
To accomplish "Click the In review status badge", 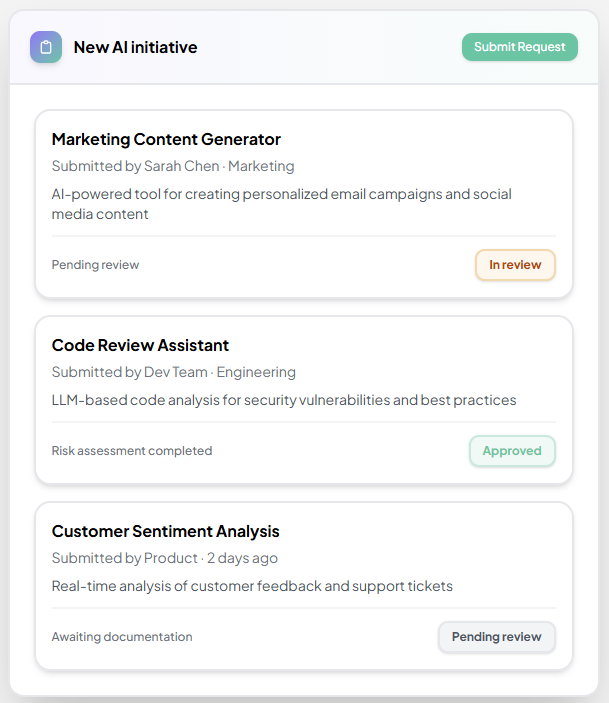I will 515,265.
